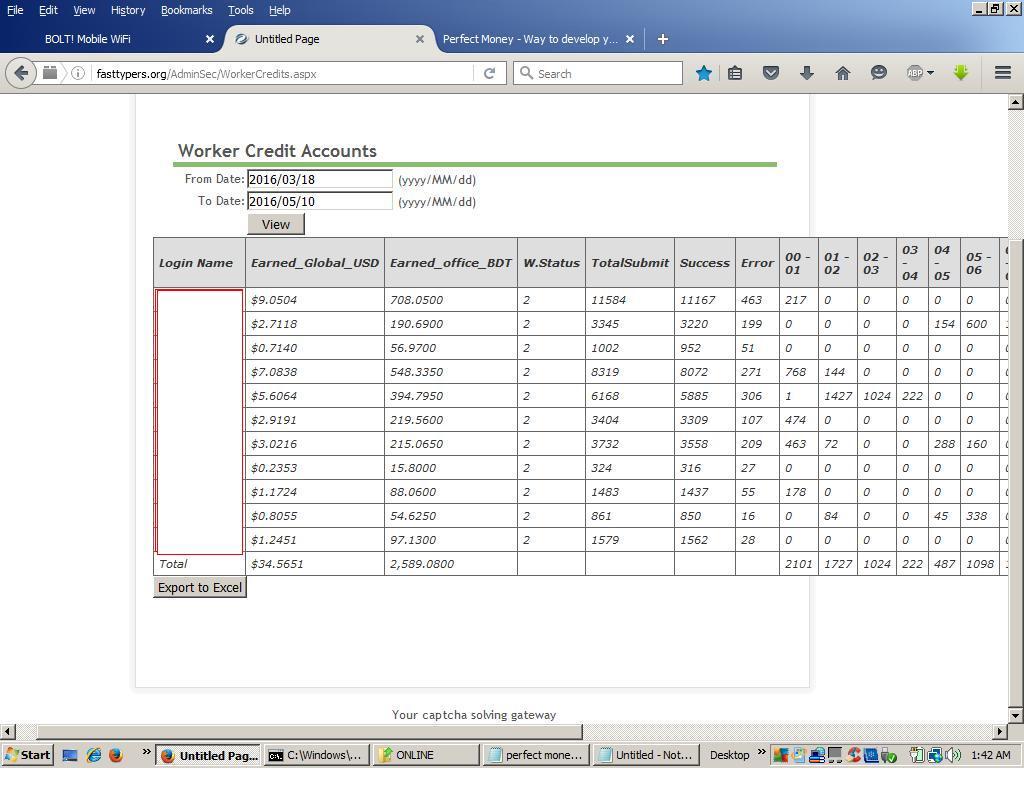Bookmark this page with the star icon

pyautogui.click(x=704, y=73)
